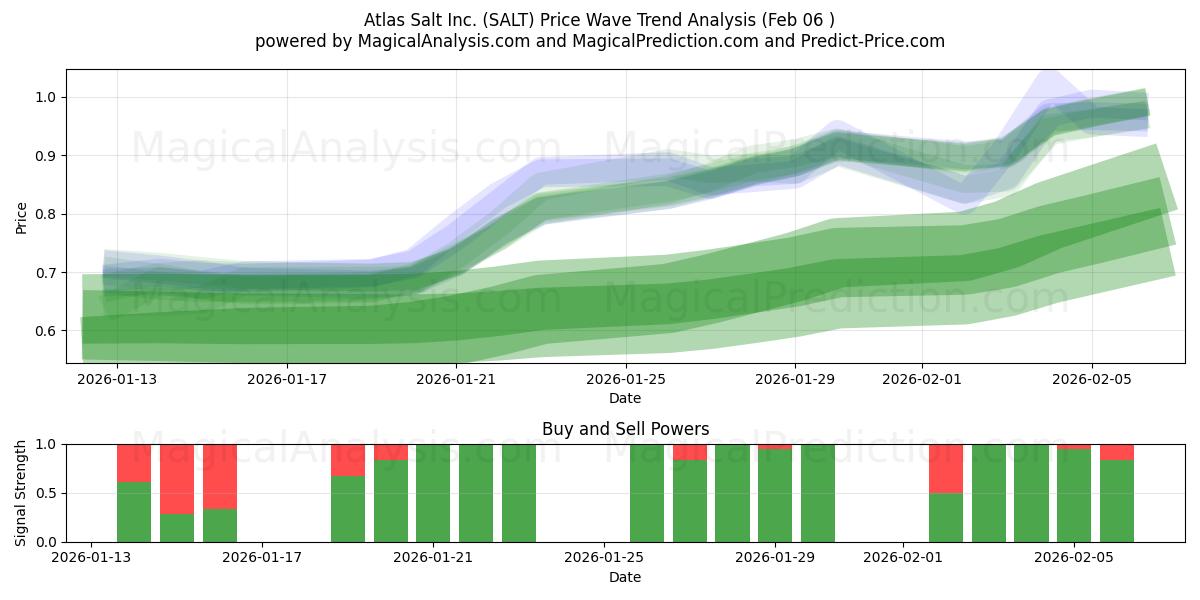The image size is (1200, 600).
Task: Click the 2026-02-01 tick under the bar chart
Action: [x=903, y=558]
